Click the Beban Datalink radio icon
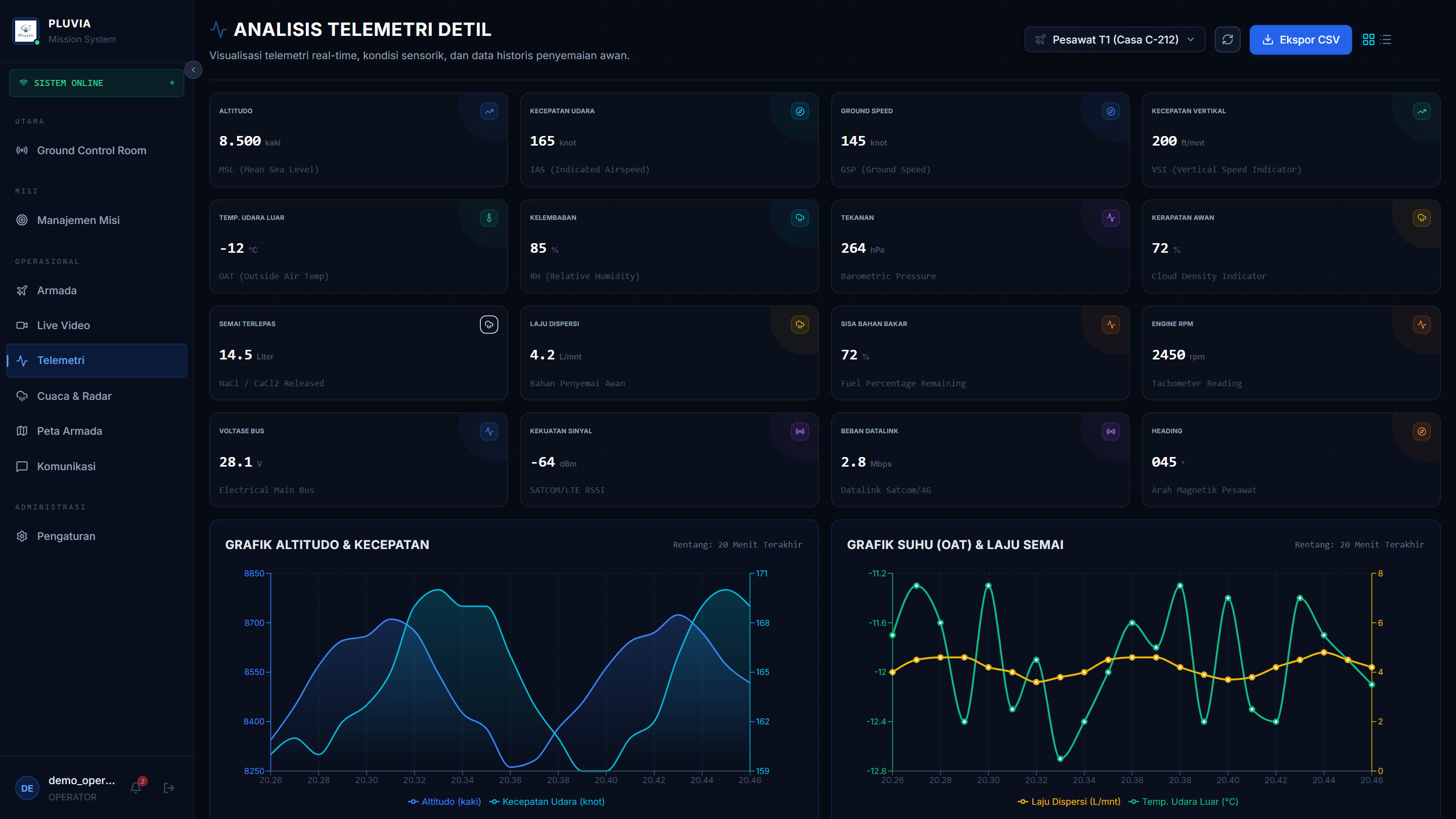 1111,432
